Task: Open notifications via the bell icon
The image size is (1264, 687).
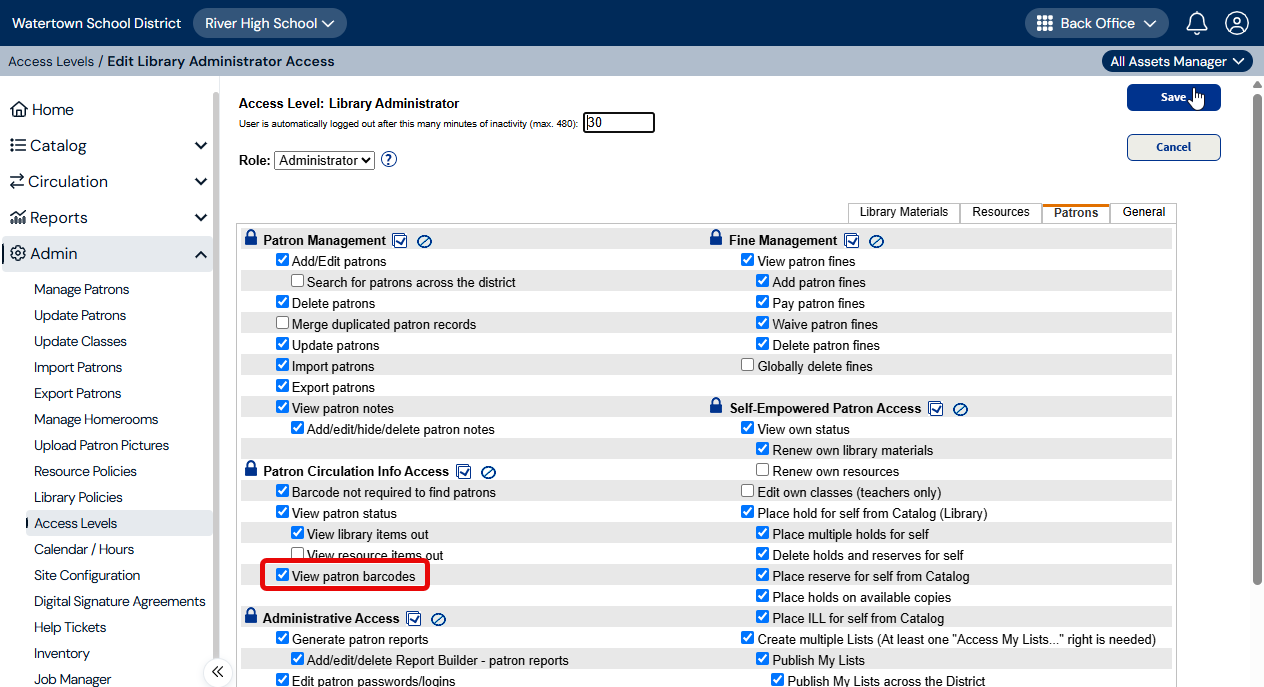Action: [1196, 22]
